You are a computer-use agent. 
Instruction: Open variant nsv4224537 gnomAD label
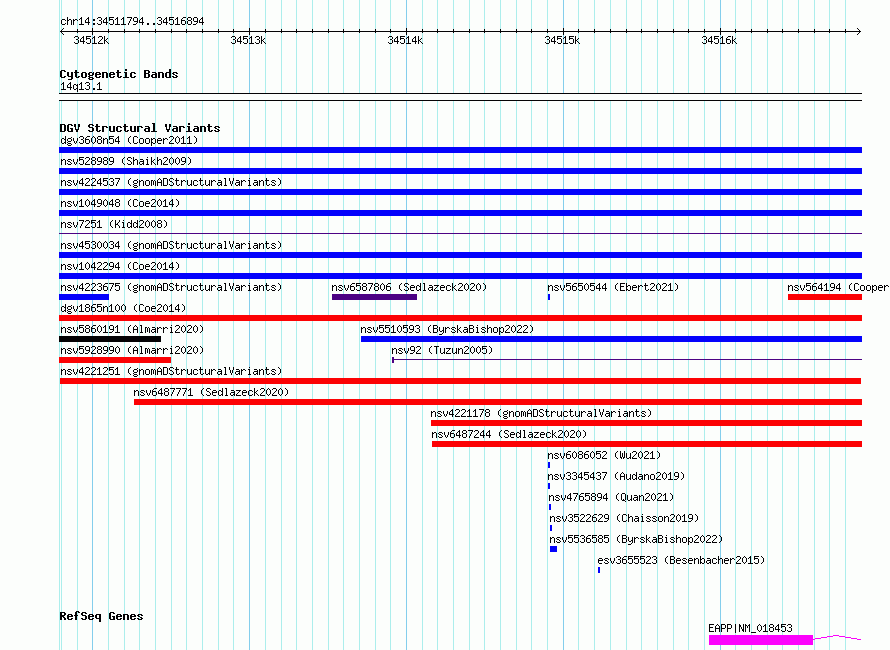[171, 182]
